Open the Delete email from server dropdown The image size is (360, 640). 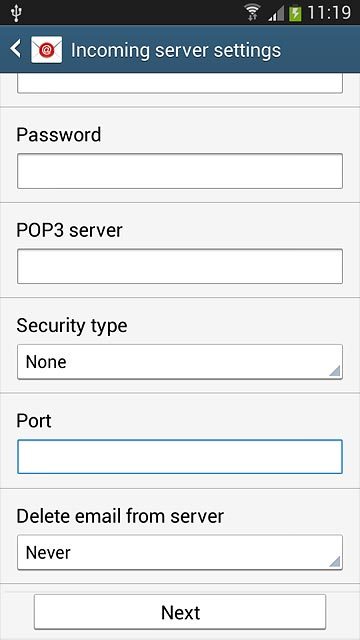pyautogui.click(x=180, y=552)
